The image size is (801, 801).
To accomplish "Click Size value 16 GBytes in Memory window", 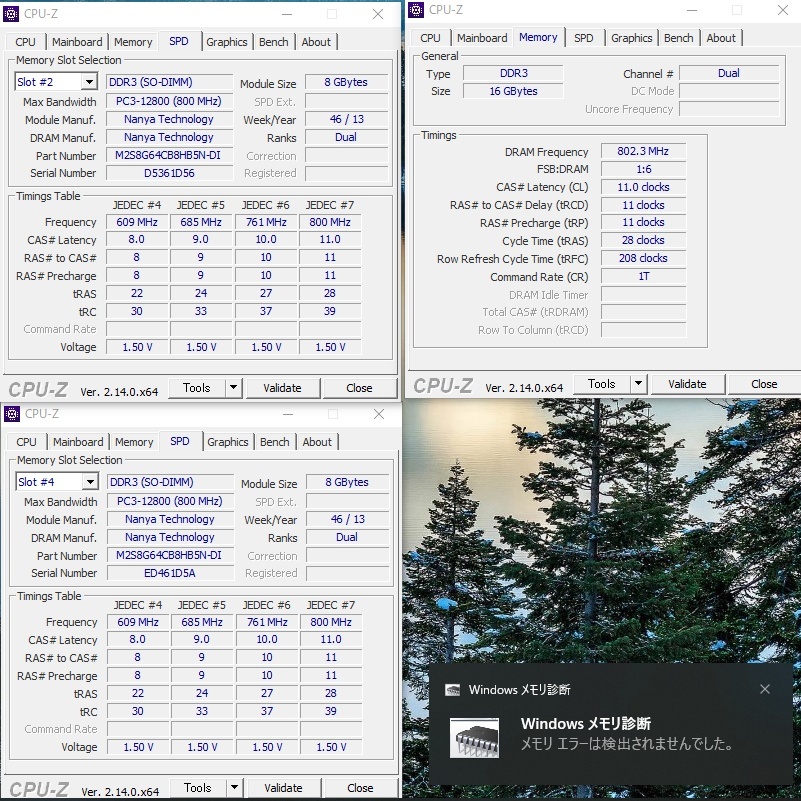I will [513, 91].
